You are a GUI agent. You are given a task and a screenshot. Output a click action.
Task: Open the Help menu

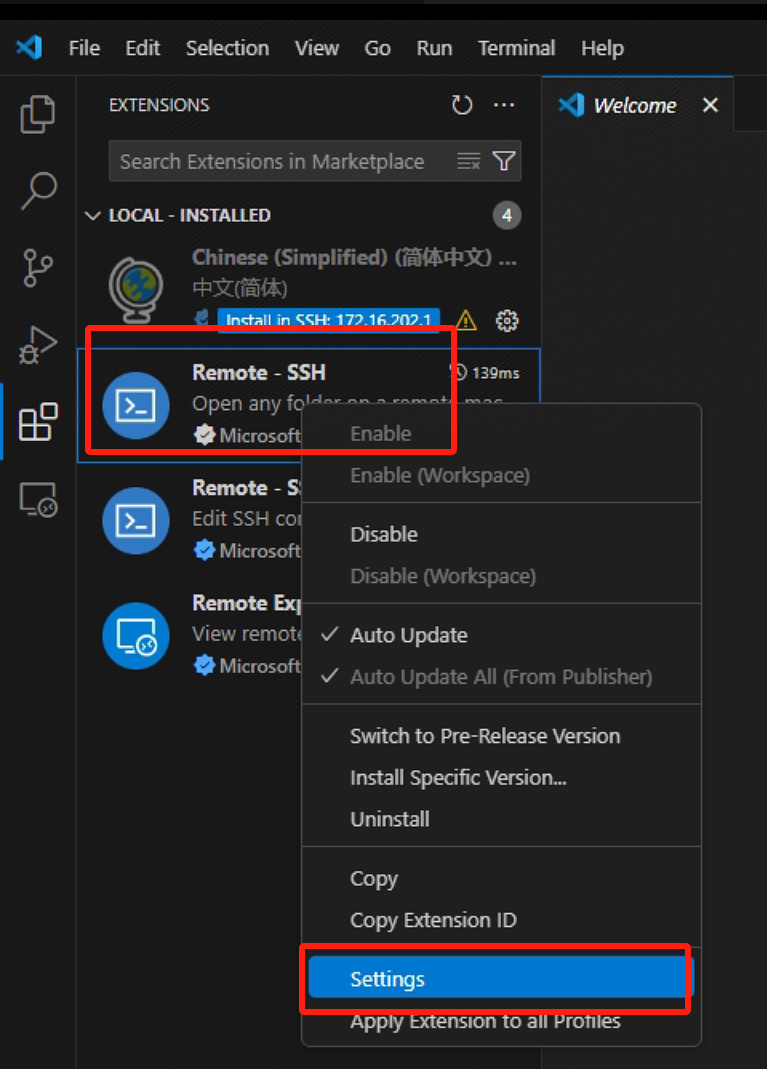[603, 48]
